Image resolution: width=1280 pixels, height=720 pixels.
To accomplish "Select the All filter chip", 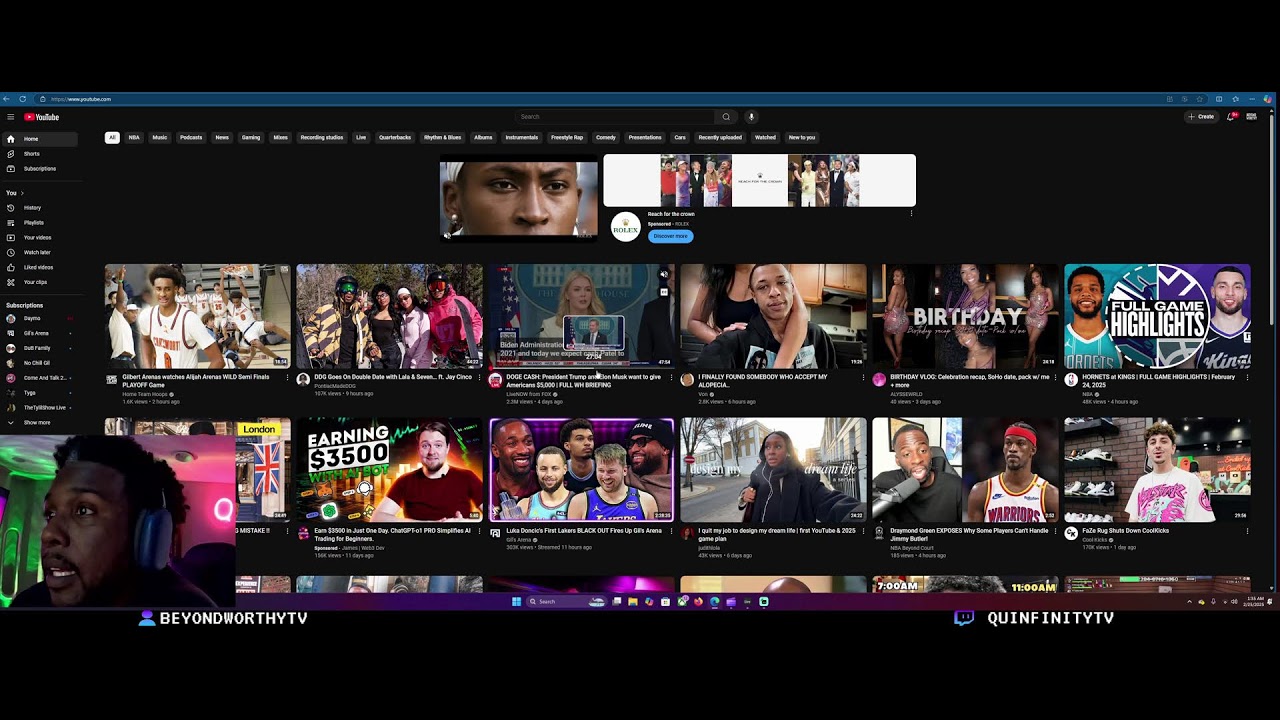I will (112, 137).
